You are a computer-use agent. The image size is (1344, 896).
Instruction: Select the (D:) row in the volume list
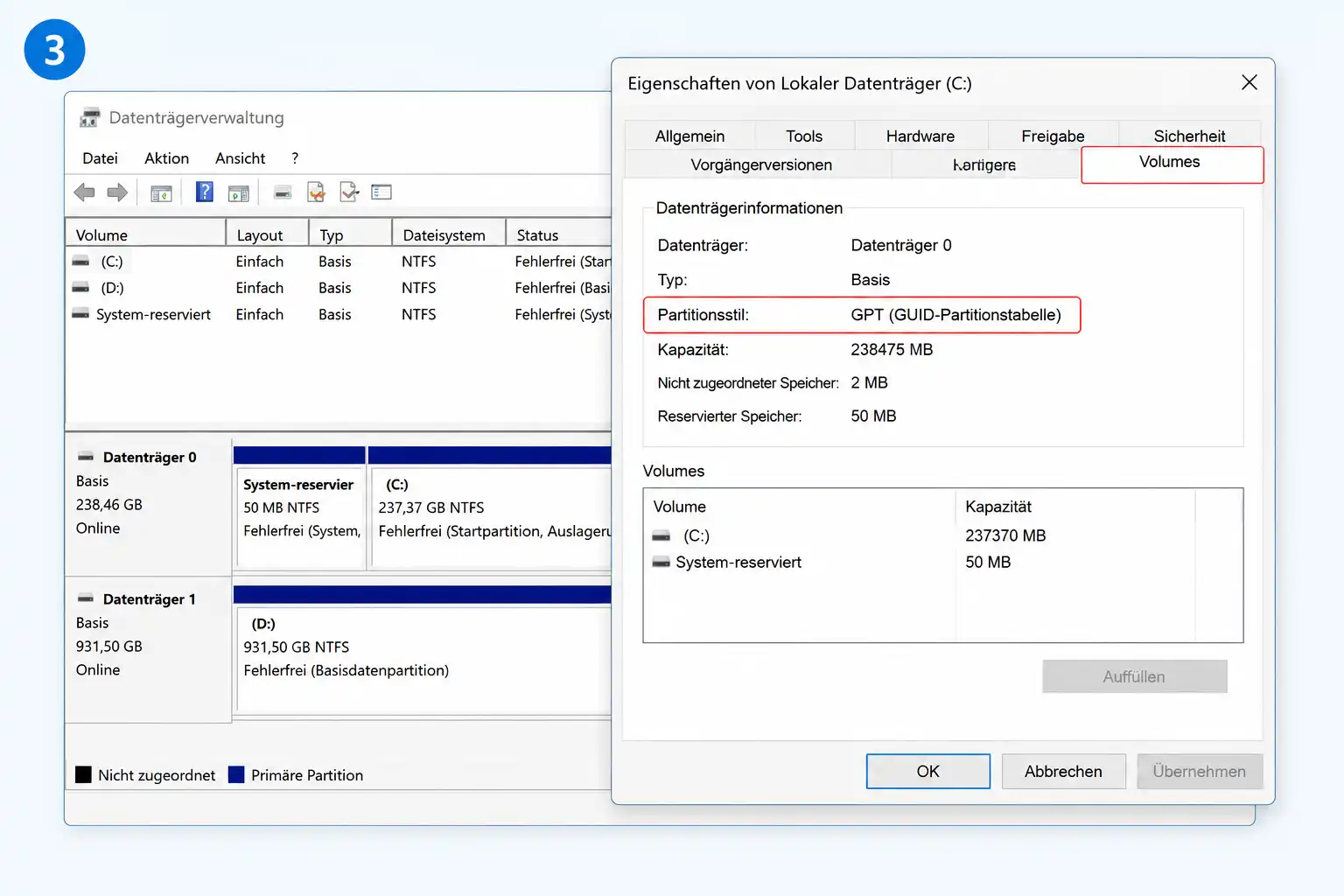click(x=339, y=287)
